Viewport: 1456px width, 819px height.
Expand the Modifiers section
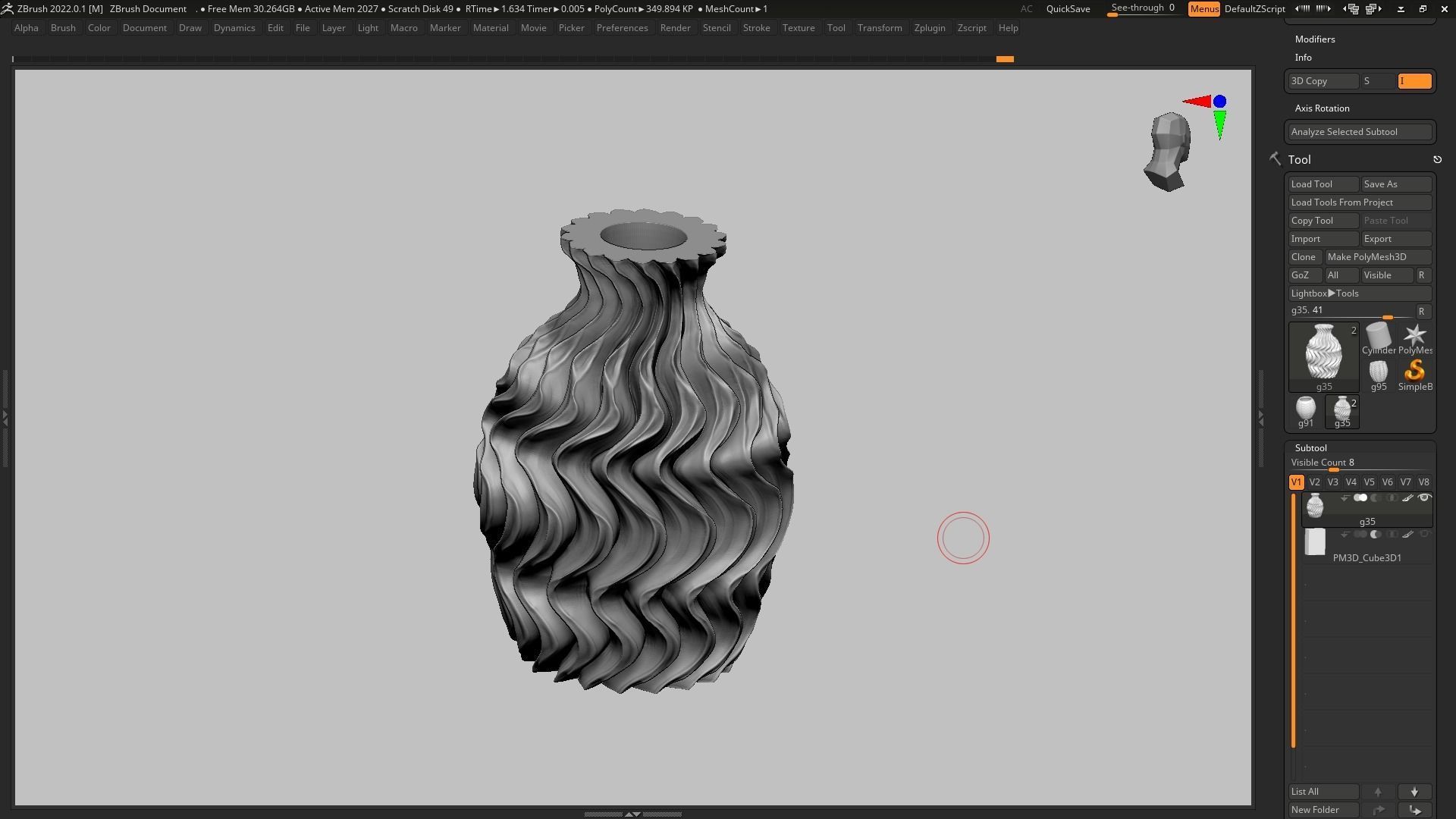[x=1315, y=39]
